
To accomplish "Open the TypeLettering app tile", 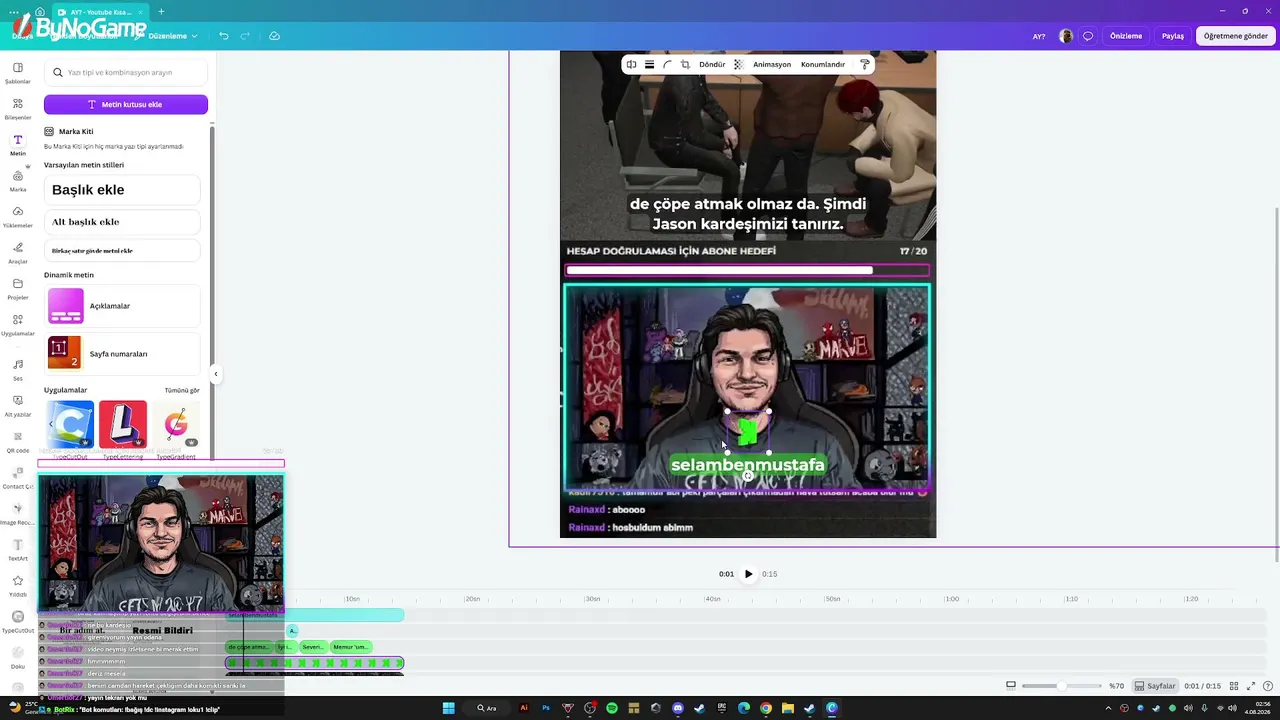I will (123, 425).
